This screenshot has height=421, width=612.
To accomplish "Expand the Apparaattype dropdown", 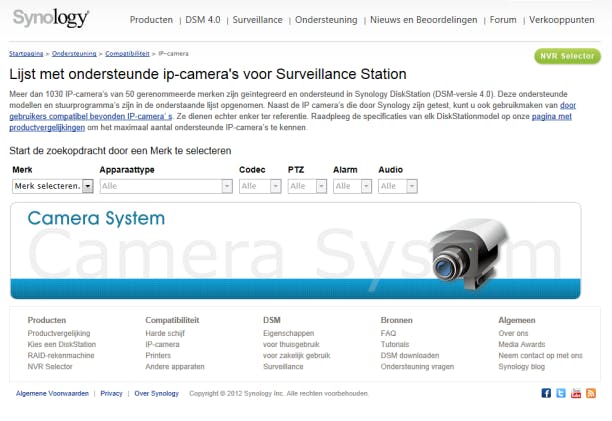I will [166, 186].
